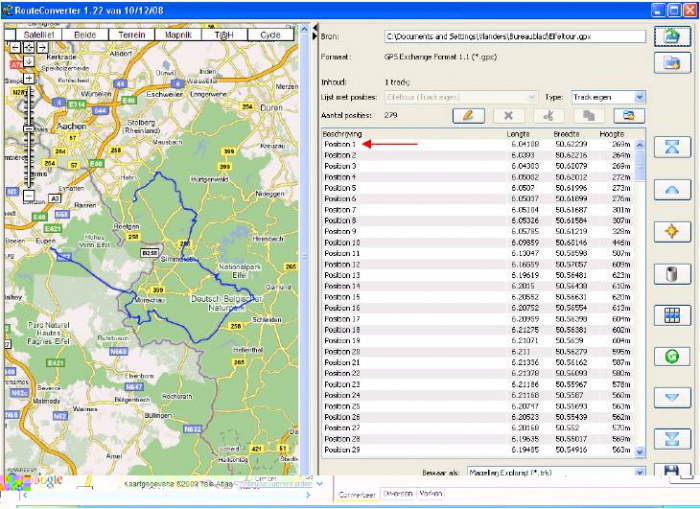
Task: Select the Position 14 row
Action: click(x=478, y=286)
